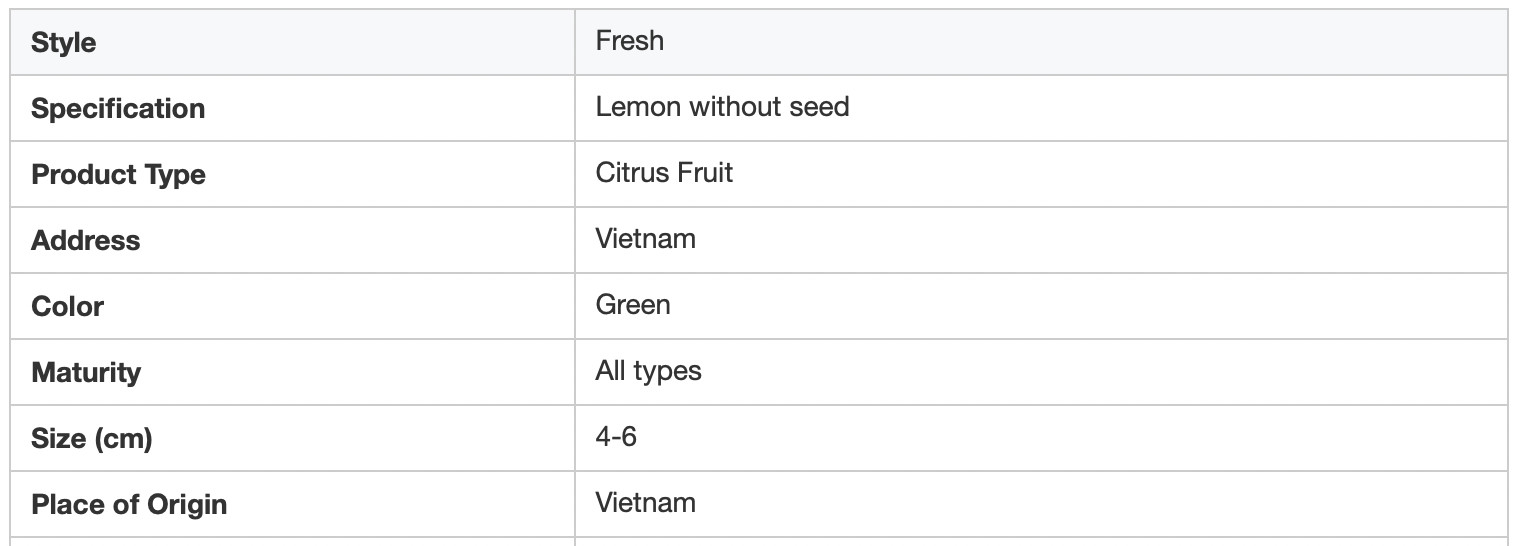Click the Specification row label
1518x546 pixels.
point(118,109)
